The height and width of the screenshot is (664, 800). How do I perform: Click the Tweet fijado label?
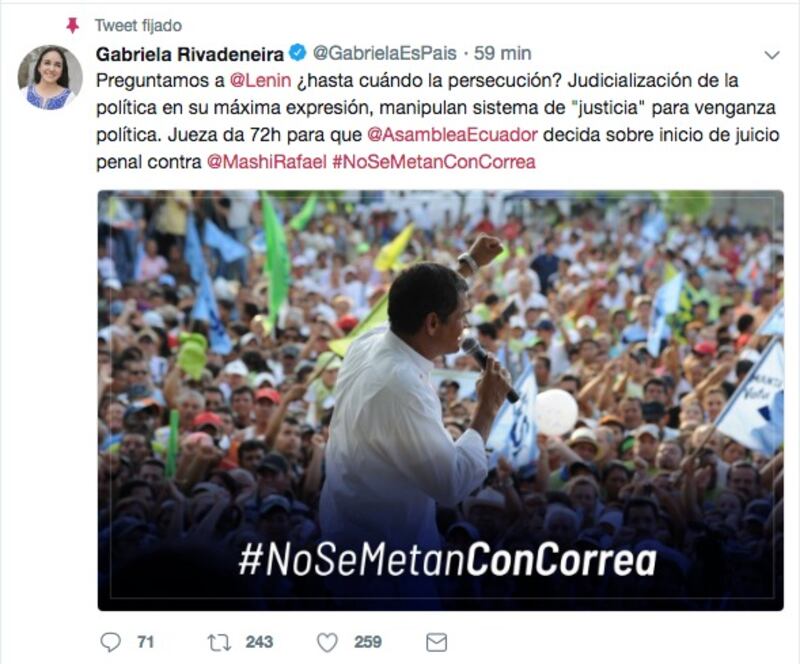click(138, 26)
